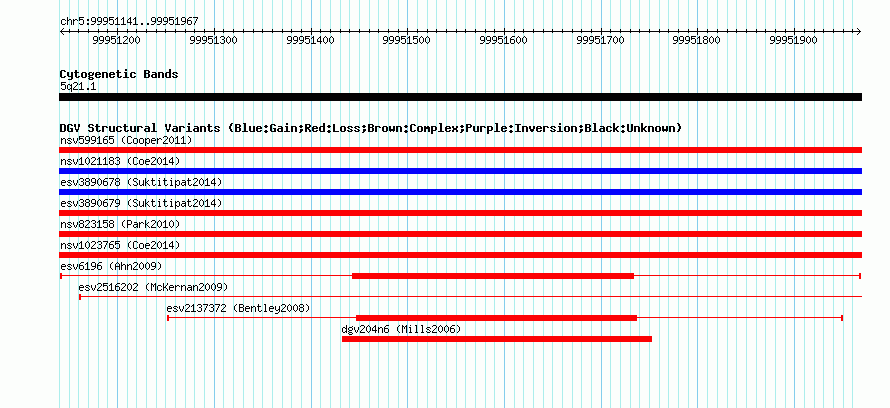This screenshot has height=408, width=890.
Task: Click the 5q21.1 band label
Action: click(x=78, y=87)
